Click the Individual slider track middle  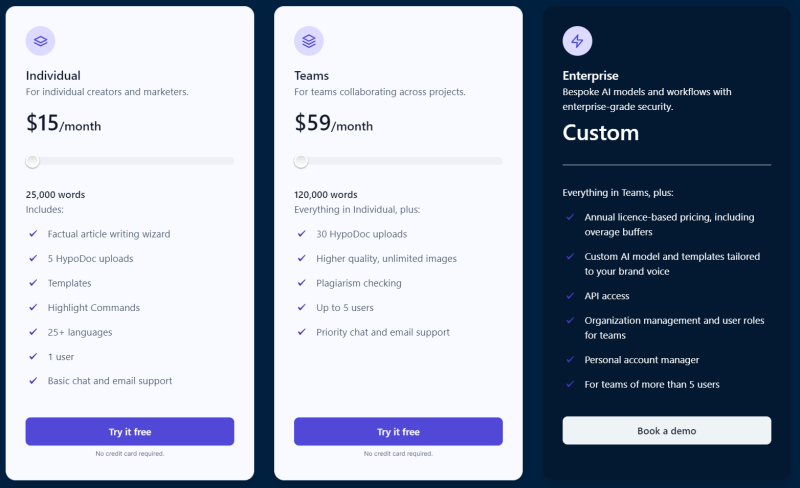(x=130, y=161)
